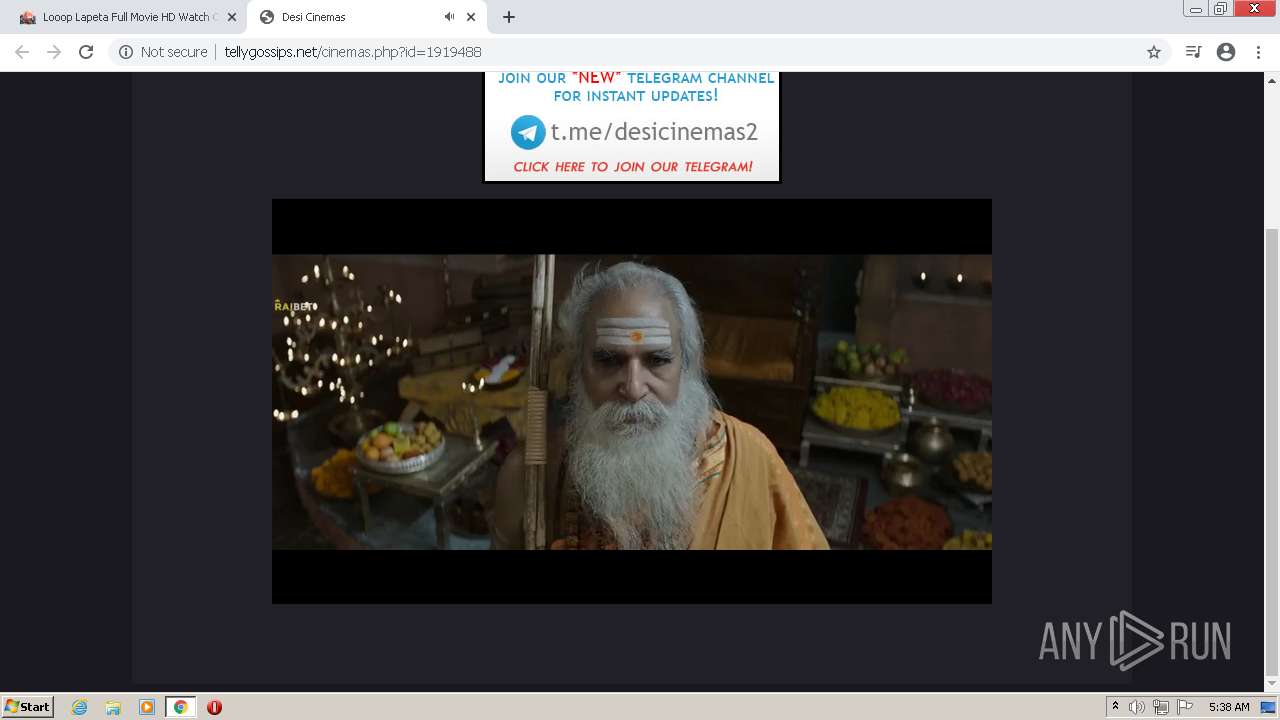Open Windows Media Player taskbar icon
The width and height of the screenshot is (1280, 720).
tap(147, 707)
